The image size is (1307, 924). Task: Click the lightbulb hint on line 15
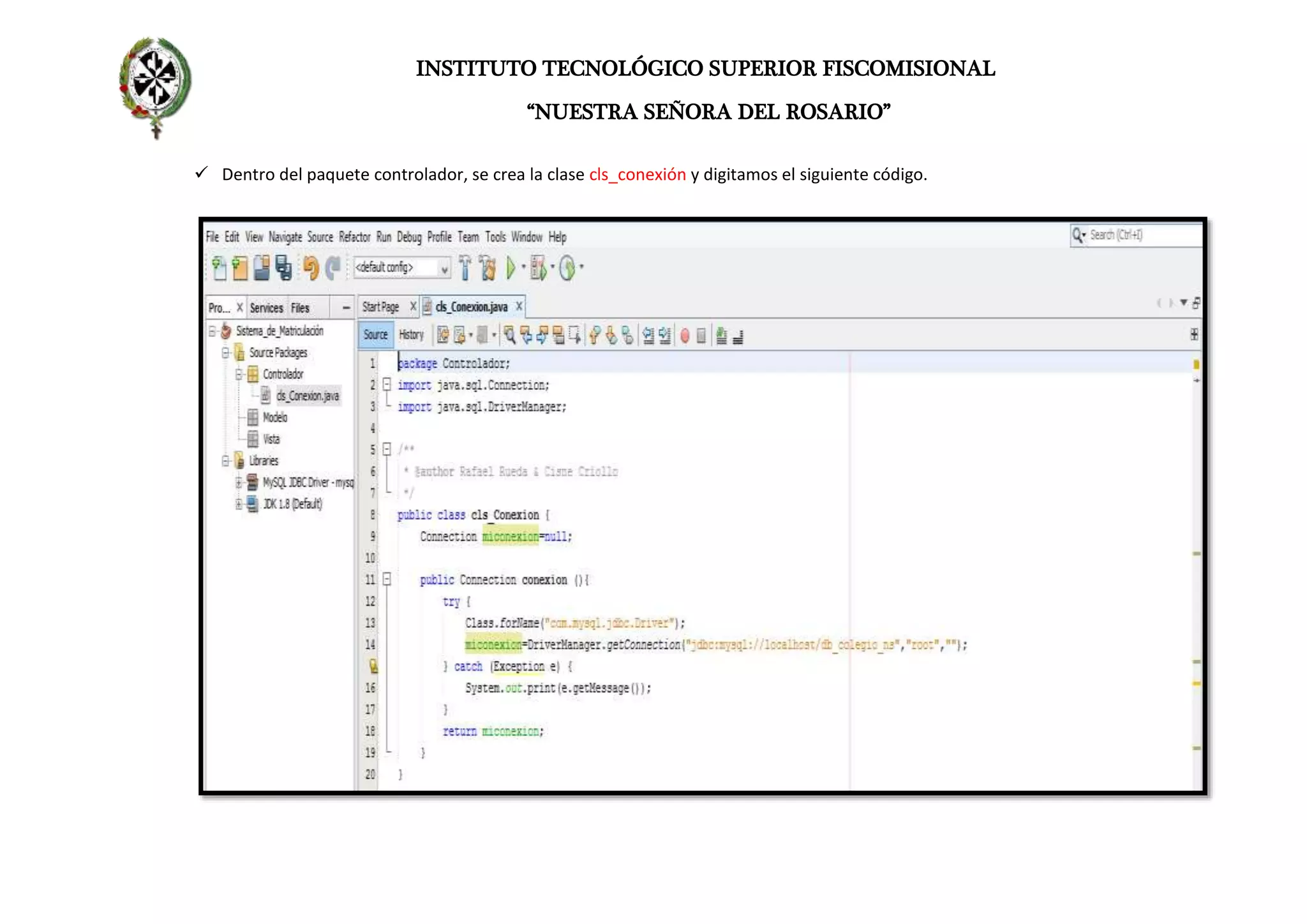(374, 666)
